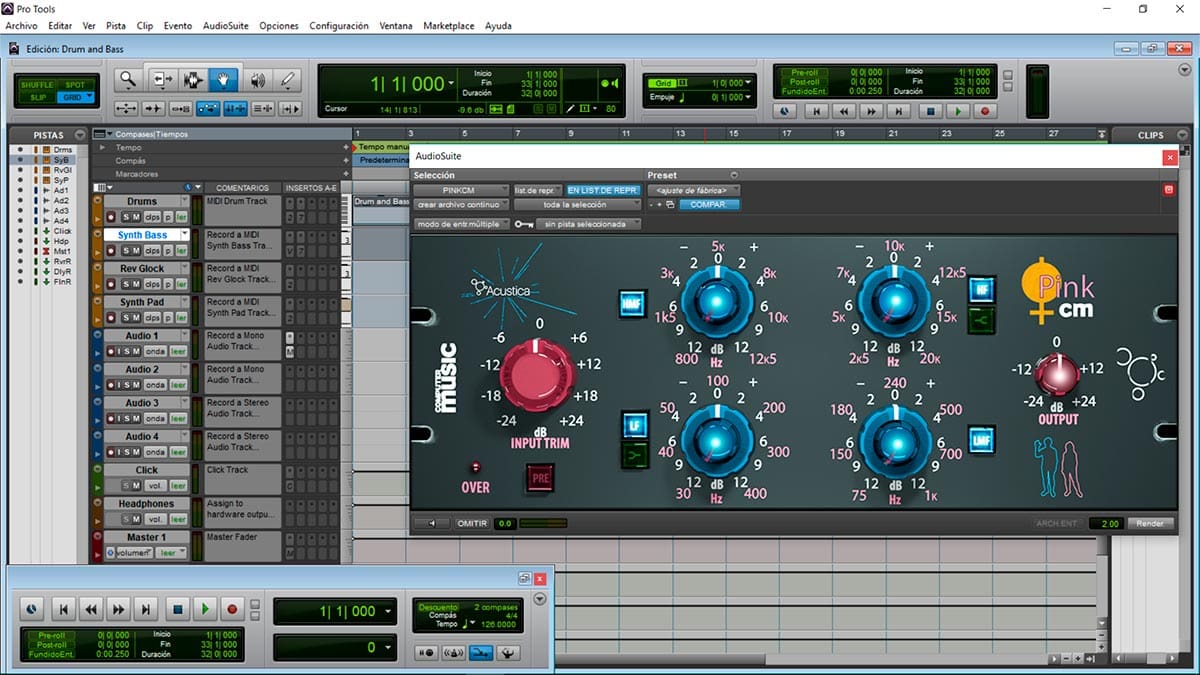Click Play in the main edit transport
The image size is (1200, 675).
pyautogui.click(x=958, y=112)
